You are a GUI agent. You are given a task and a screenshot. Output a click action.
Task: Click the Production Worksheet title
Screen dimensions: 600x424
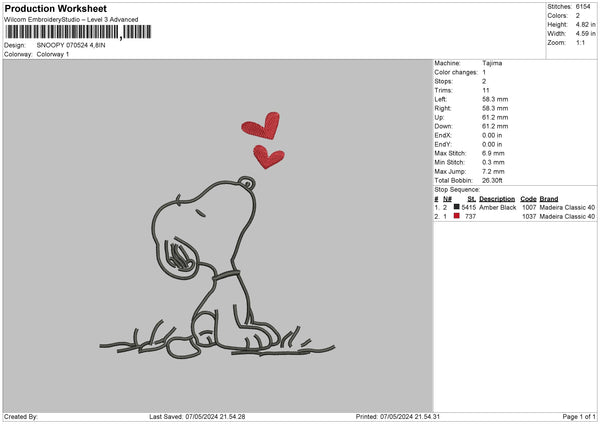click(55, 8)
